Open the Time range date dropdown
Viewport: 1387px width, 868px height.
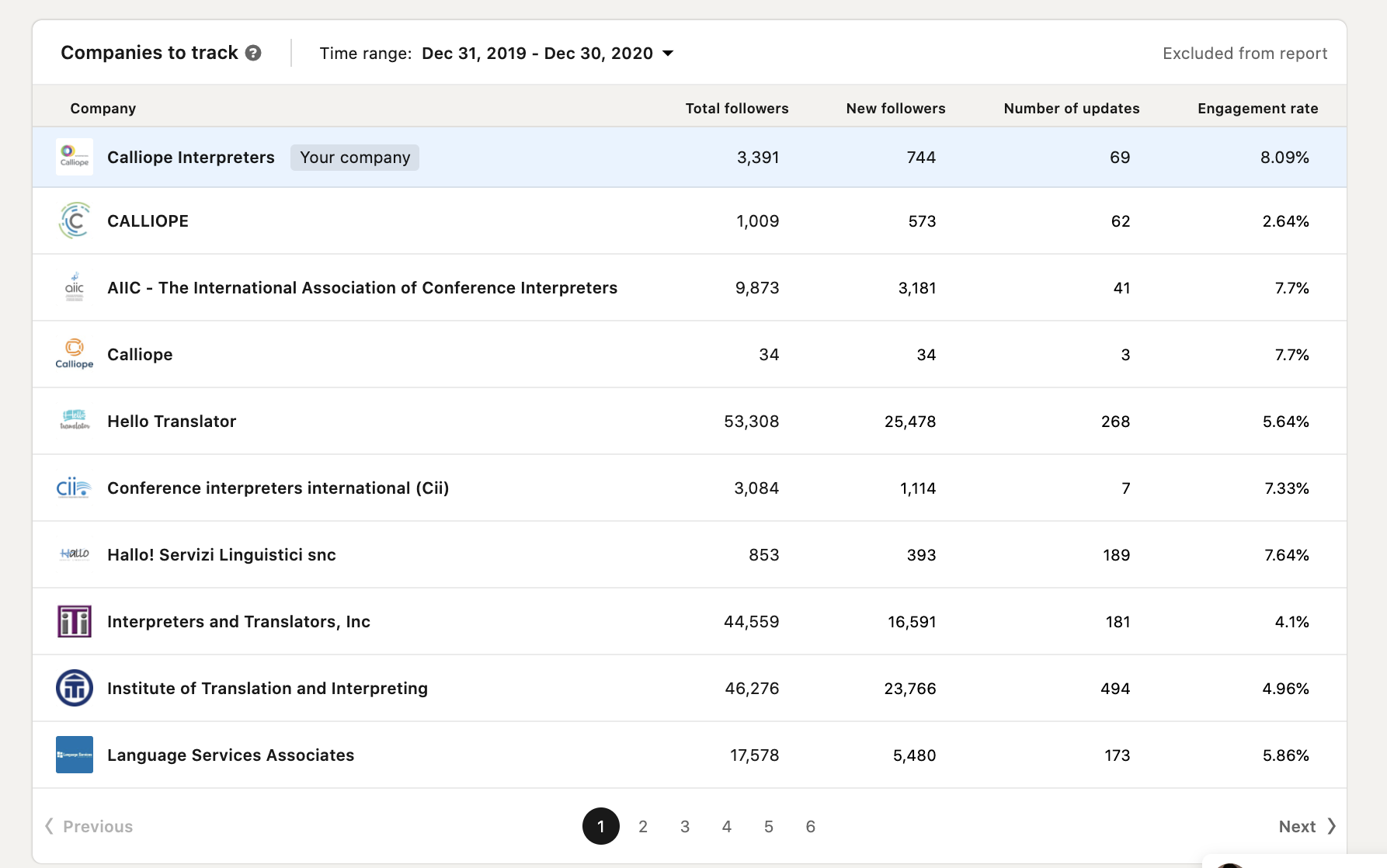pos(537,53)
